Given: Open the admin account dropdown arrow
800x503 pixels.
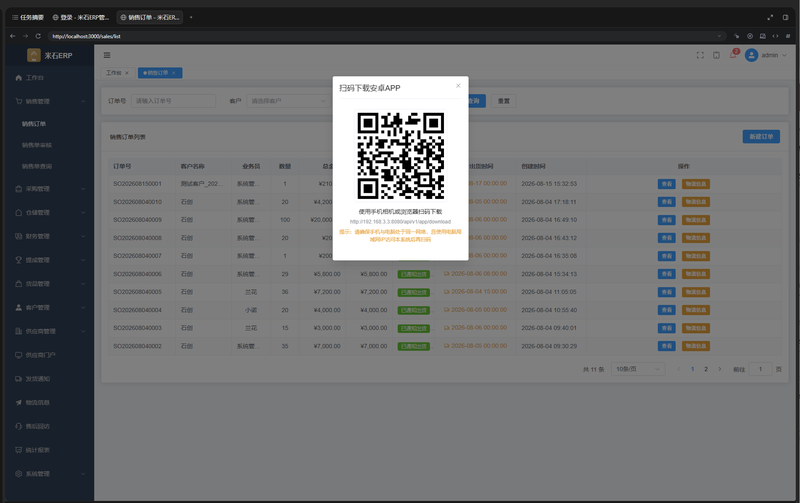Looking at the screenshot, I should 784,55.
